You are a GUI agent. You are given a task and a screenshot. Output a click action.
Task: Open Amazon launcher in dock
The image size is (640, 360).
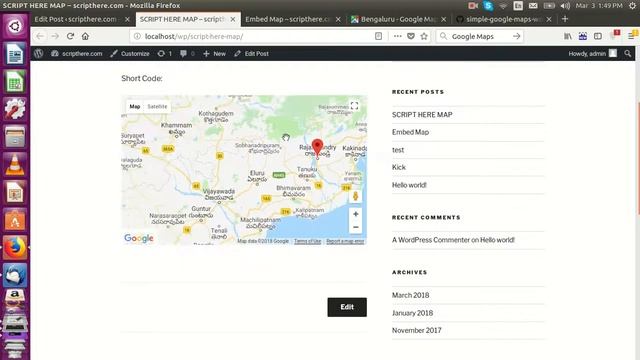[x=15, y=299]
